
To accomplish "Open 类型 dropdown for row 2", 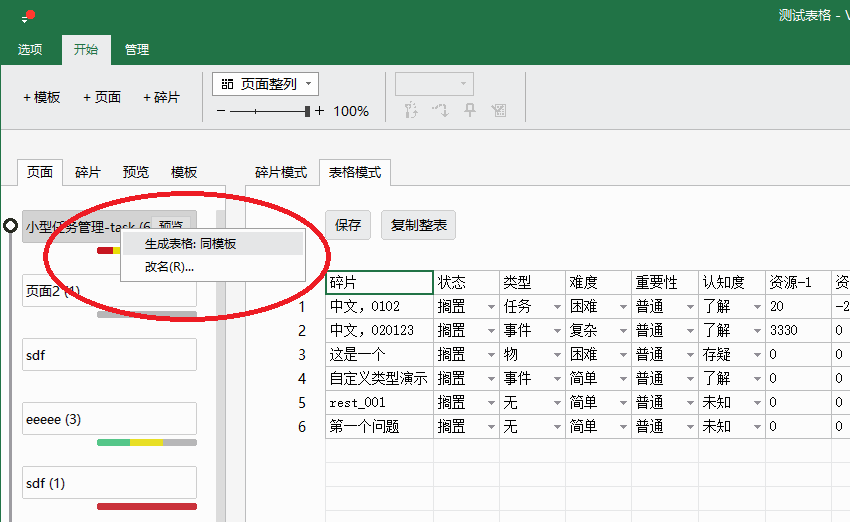I will (x=556, y=331).
